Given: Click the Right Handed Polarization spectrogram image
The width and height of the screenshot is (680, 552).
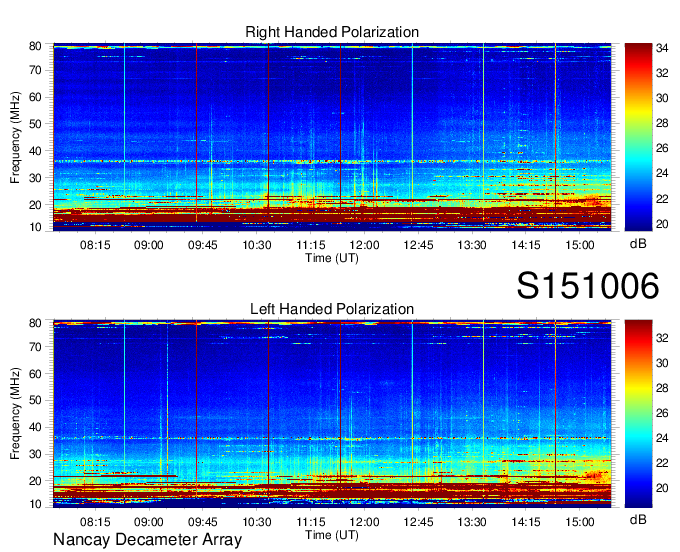Looking at the screenshot, I should 332,137.
